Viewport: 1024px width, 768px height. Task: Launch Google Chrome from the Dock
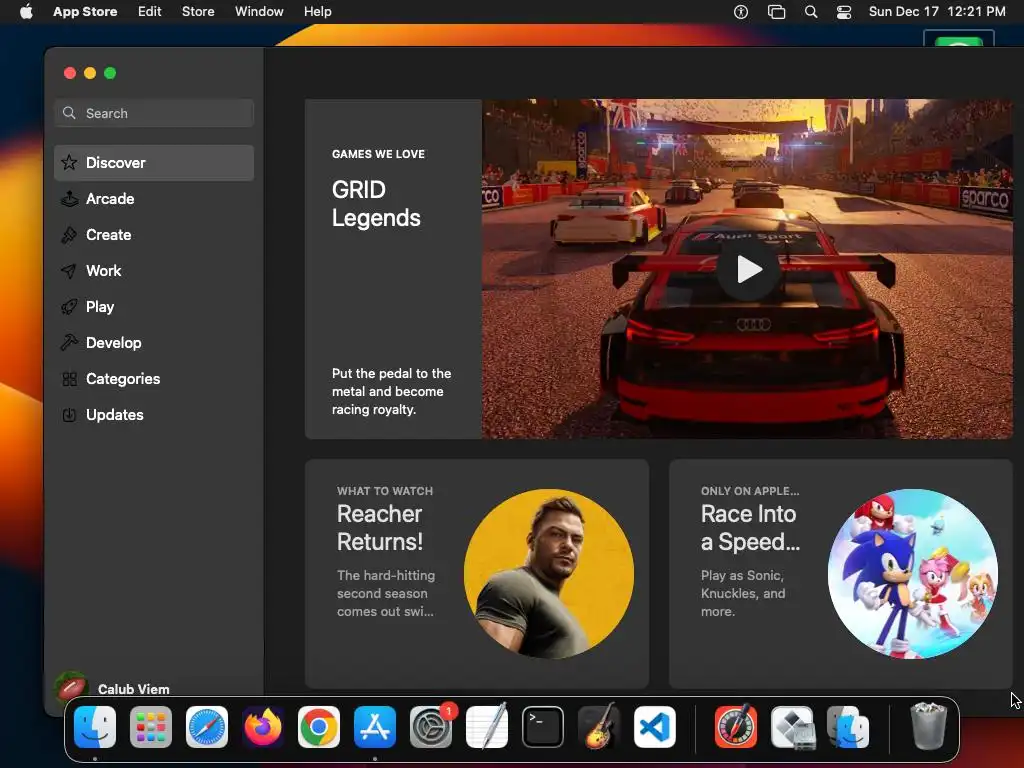tap(319, 727)
